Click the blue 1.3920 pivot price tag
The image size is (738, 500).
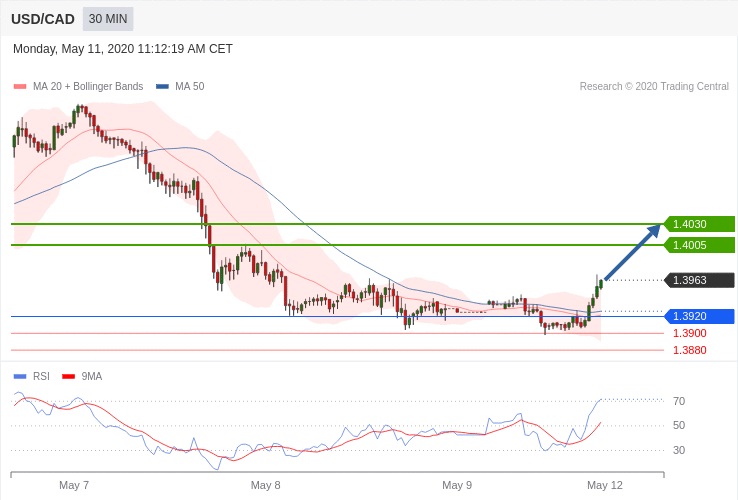tap(698, 316)
